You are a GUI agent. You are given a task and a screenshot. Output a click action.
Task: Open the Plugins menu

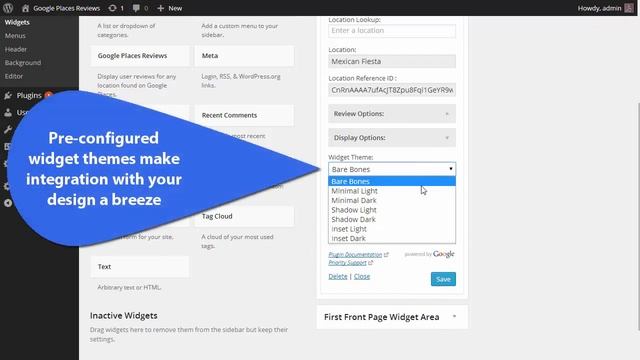click(29, 96)
